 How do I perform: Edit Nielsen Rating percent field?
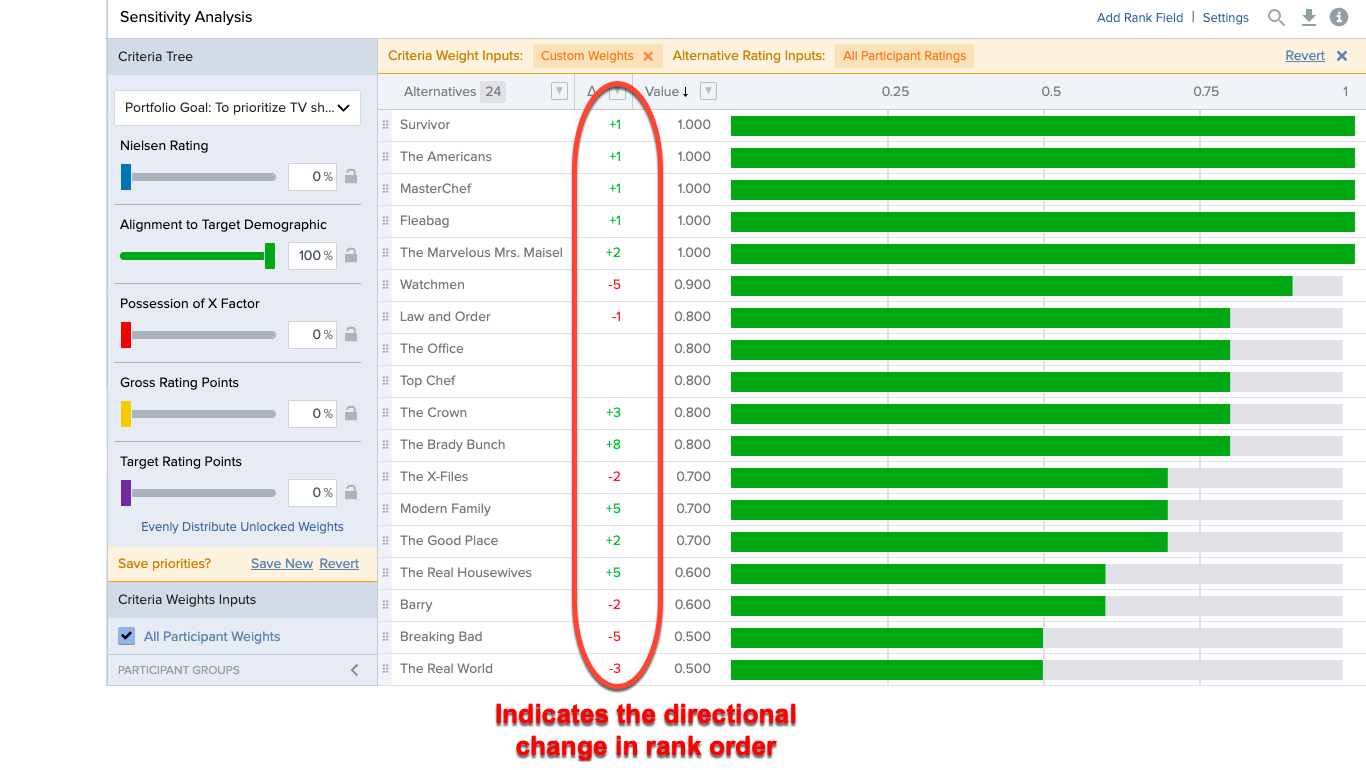pos(312,177)
